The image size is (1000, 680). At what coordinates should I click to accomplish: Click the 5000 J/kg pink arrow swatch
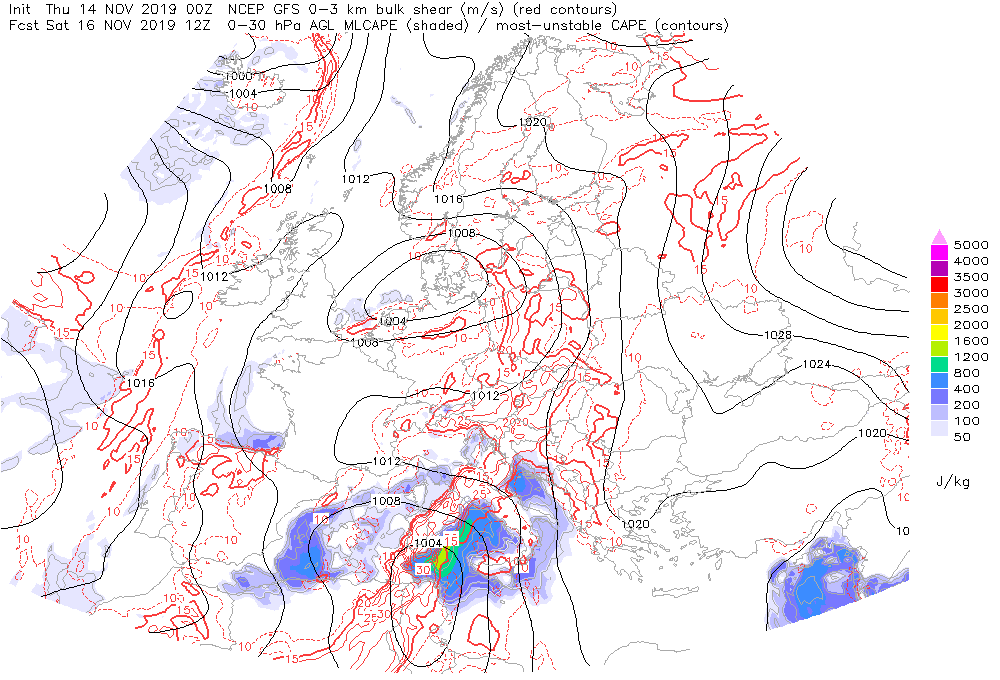939,237
